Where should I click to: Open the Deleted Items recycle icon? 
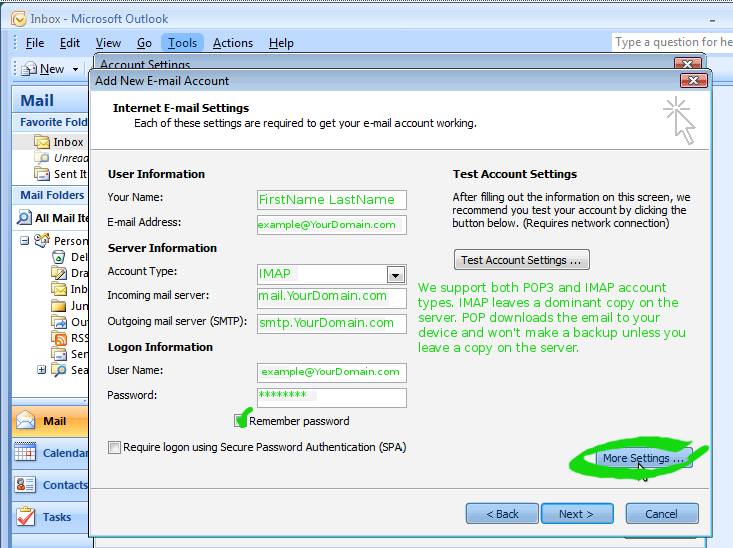(x=58, y=257)
